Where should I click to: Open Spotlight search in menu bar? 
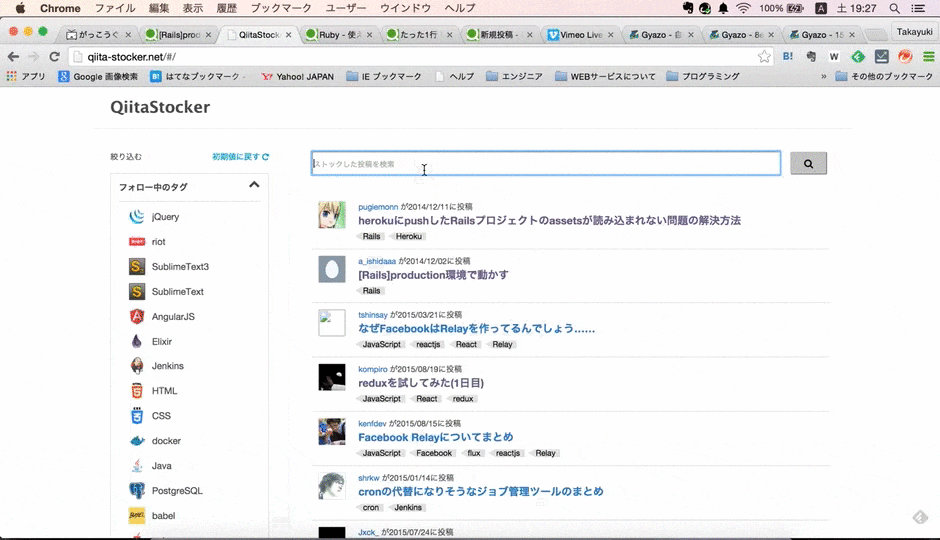tap(894, 8)
